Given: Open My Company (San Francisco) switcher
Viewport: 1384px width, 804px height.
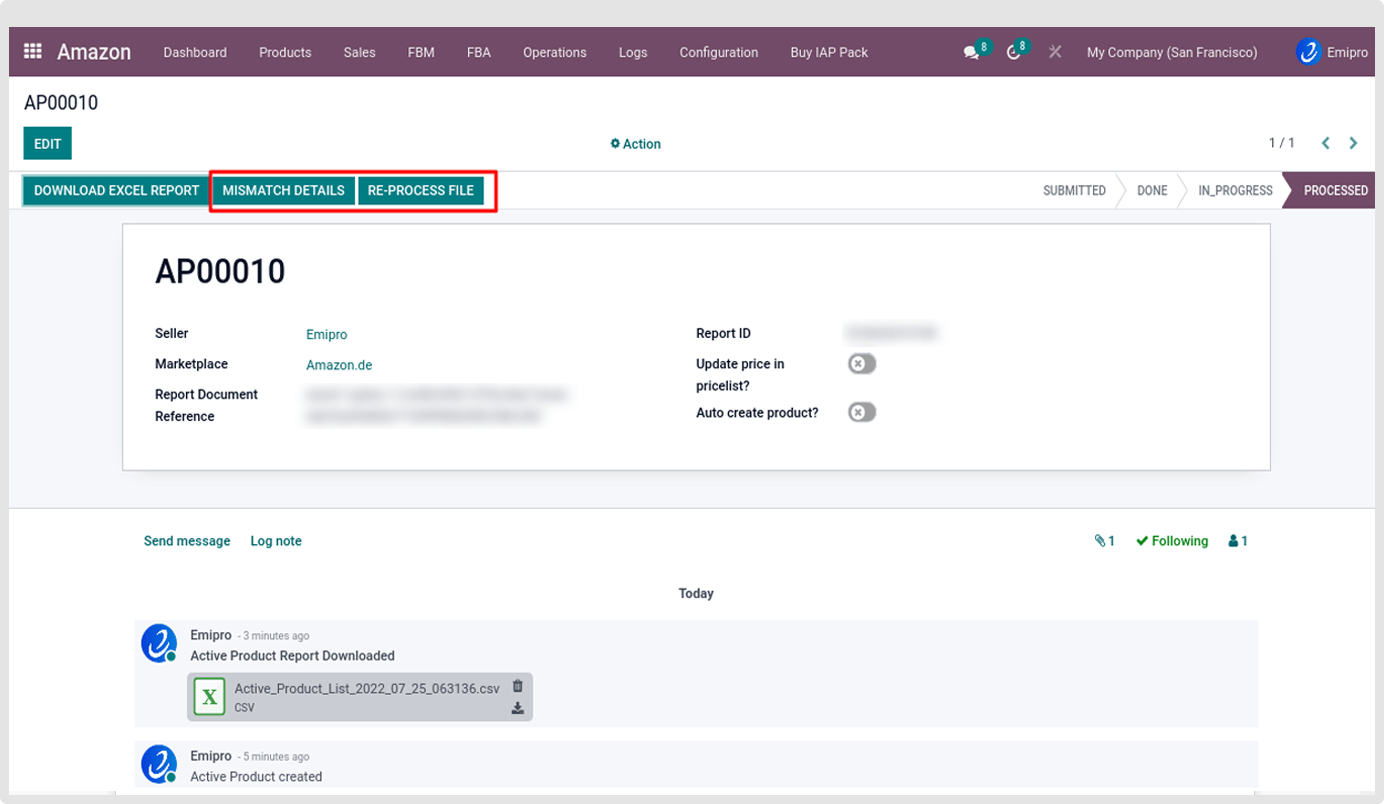Looking at the screenshot, I should 1171,52.
